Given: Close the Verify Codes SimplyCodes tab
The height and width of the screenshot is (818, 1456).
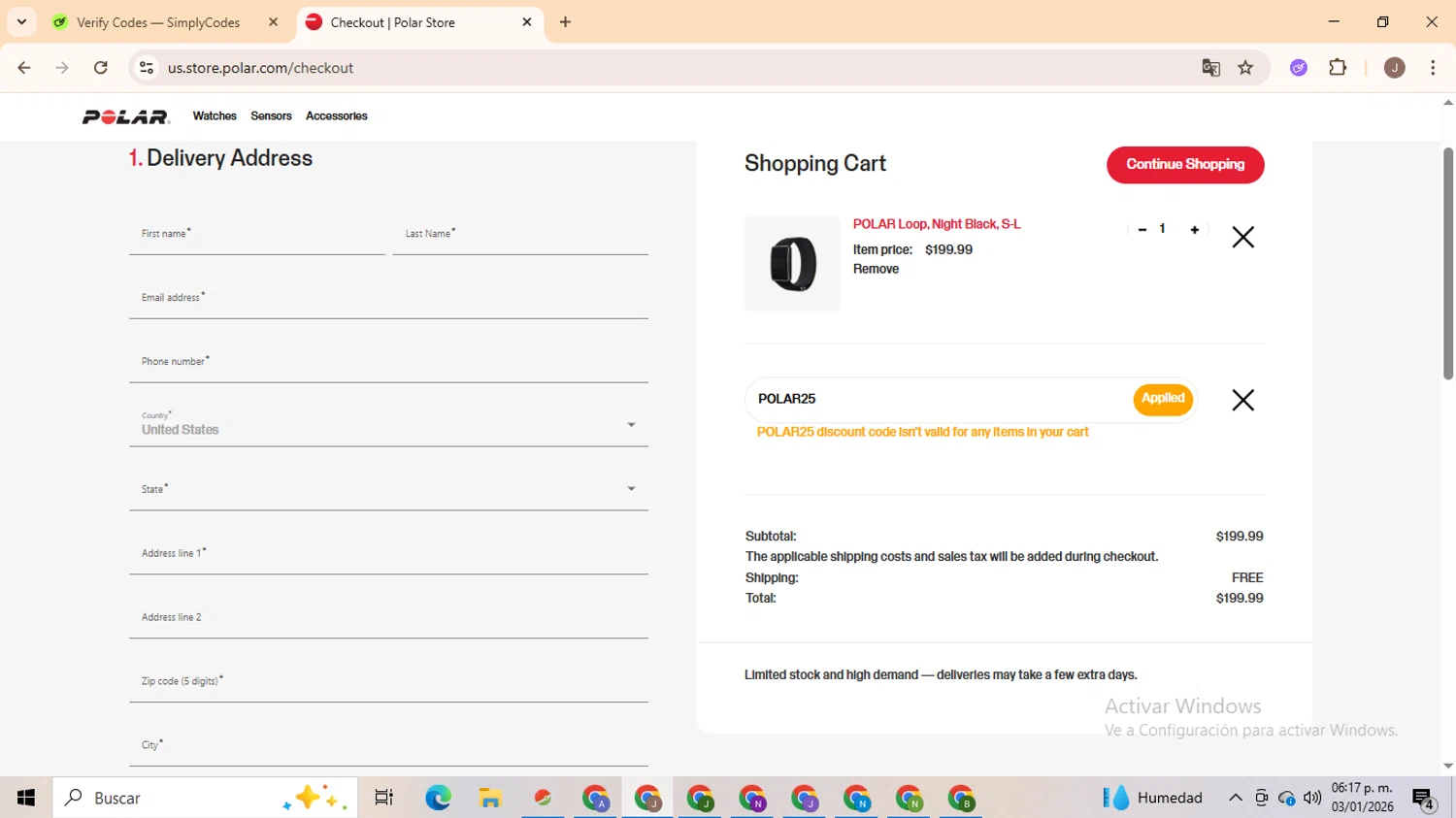Looking at the screenshot, I should [x=274, y=22].
